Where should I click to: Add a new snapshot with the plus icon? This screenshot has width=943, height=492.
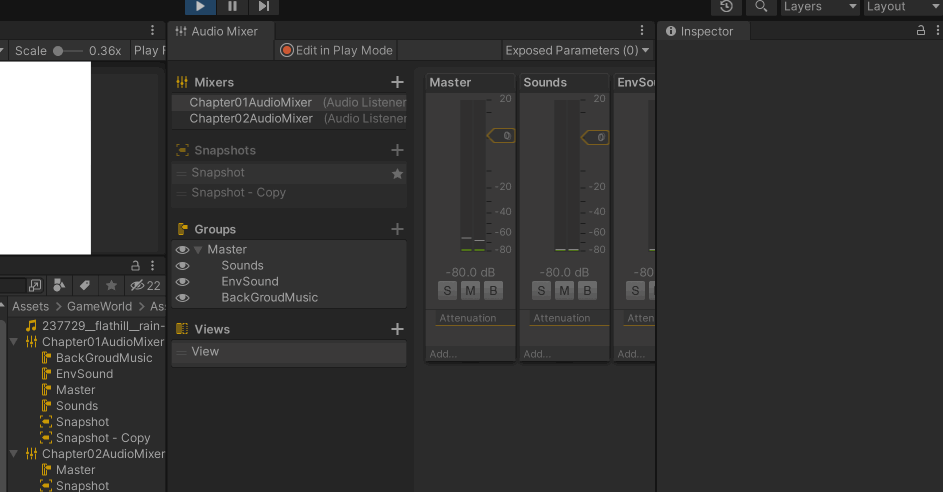(397, 150)
